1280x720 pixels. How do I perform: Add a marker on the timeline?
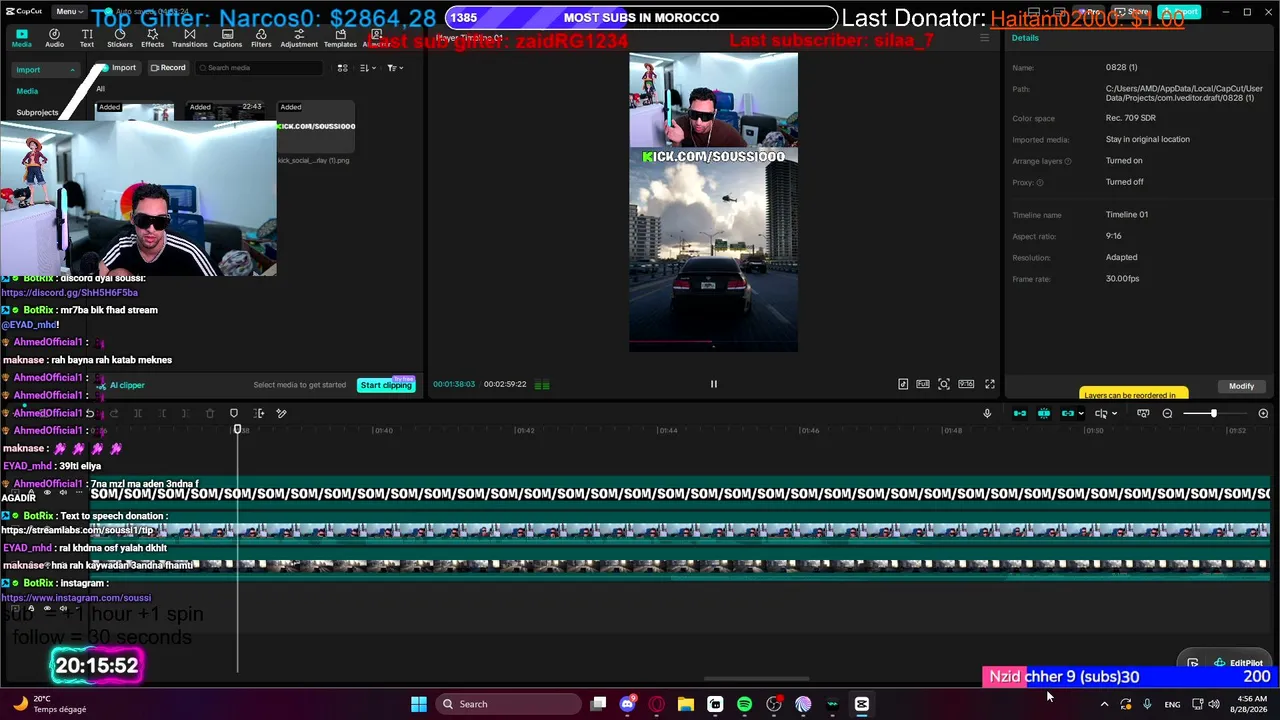[x=234, y=413]
